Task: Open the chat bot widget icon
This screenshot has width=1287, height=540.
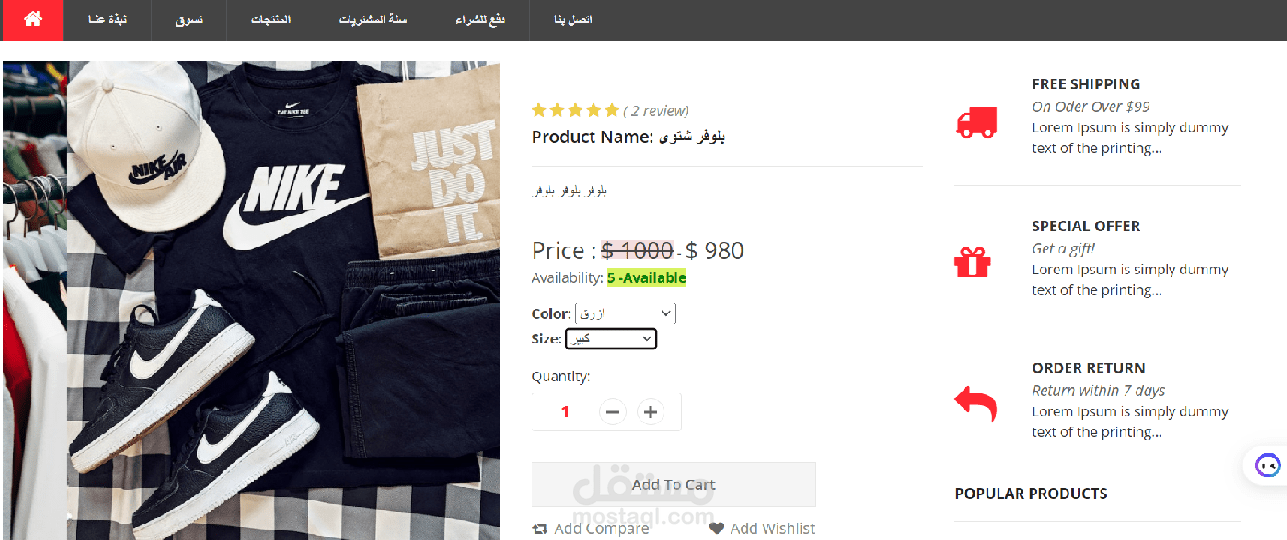Action: pos(1267,465)
